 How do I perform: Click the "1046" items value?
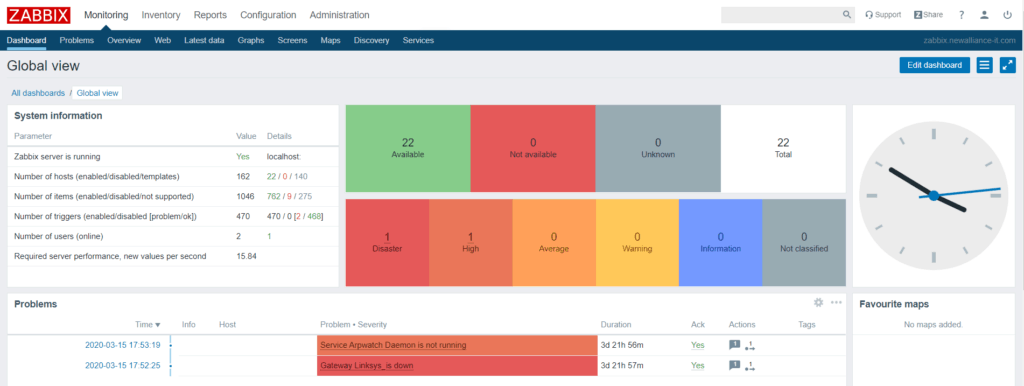pos(246,197)
